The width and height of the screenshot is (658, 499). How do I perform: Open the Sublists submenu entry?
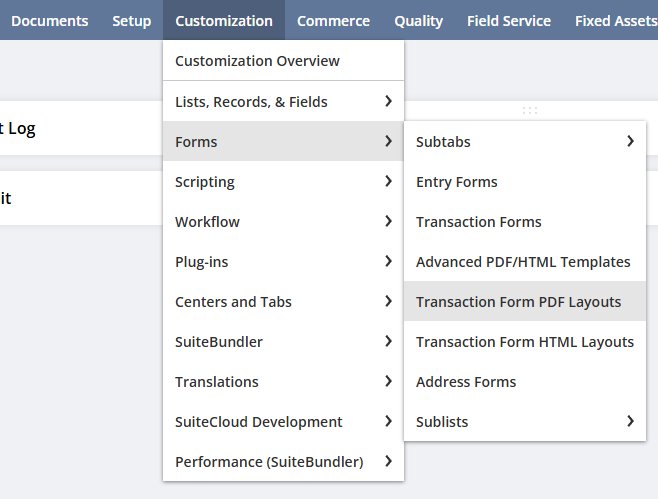click(x=525, y=421)
